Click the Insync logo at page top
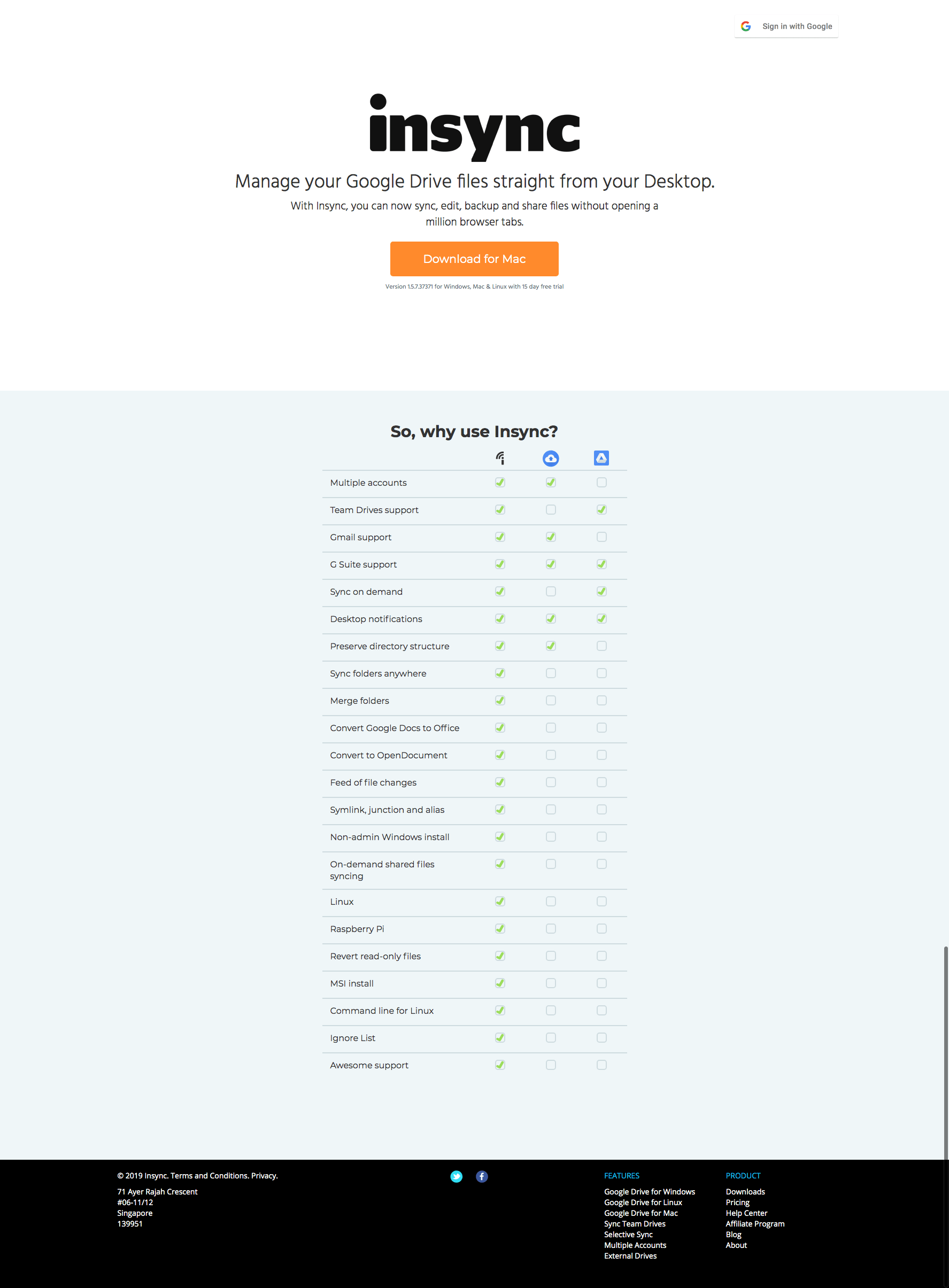The image size is (949, 1288). [475, 127]
